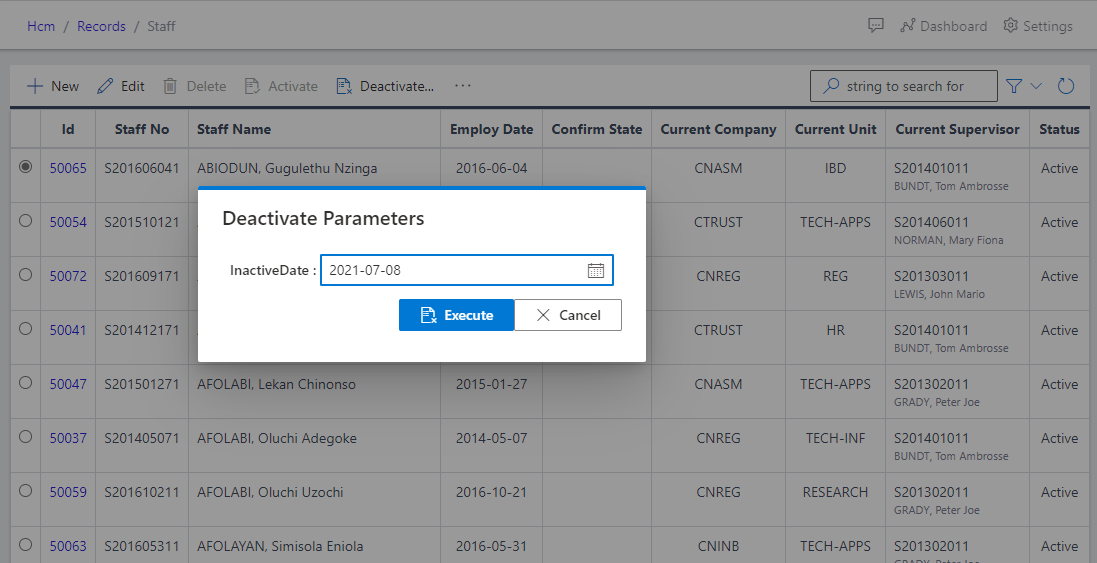Select radio button for staff 50072

(x=25, y=274)
